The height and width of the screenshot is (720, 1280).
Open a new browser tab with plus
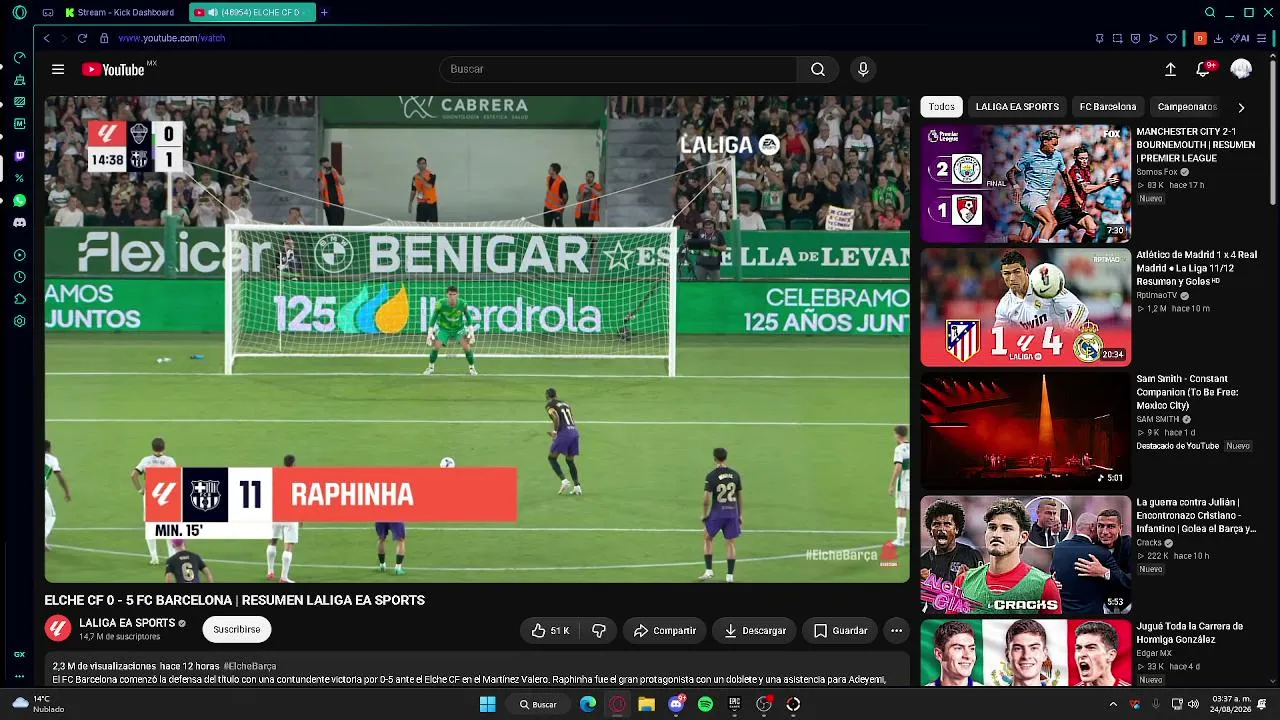[324, 12]
